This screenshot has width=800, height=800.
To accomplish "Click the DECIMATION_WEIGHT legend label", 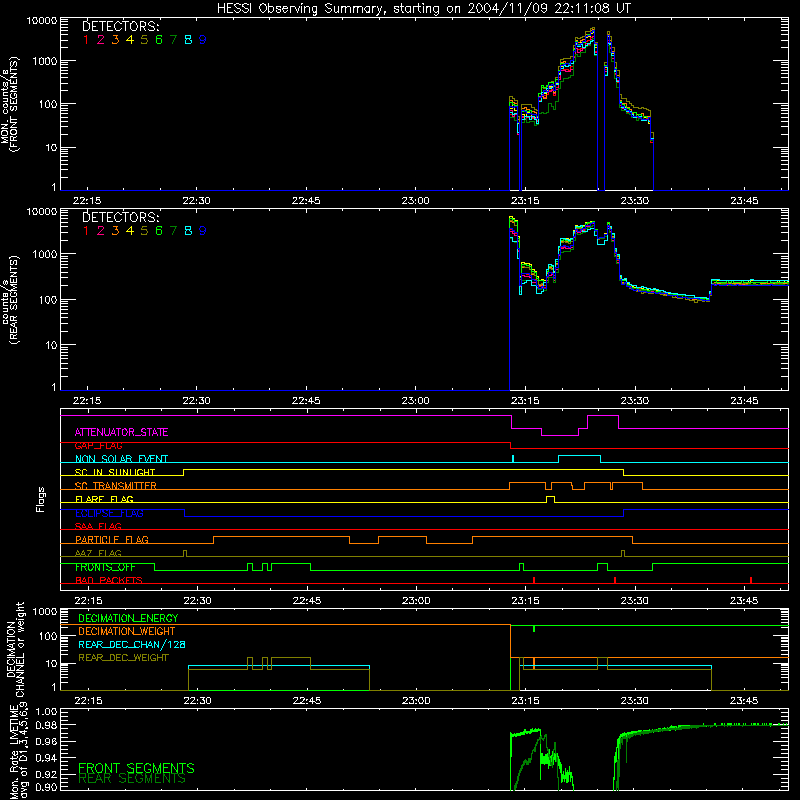I will point(127,631).
